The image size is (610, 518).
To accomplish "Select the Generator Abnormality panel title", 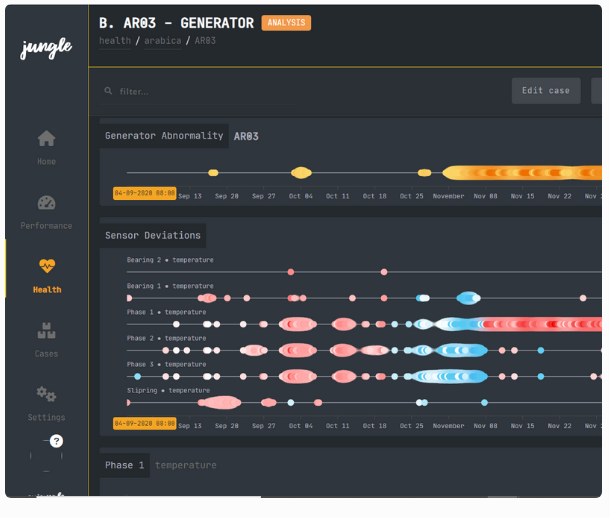I will click(164, 136).
